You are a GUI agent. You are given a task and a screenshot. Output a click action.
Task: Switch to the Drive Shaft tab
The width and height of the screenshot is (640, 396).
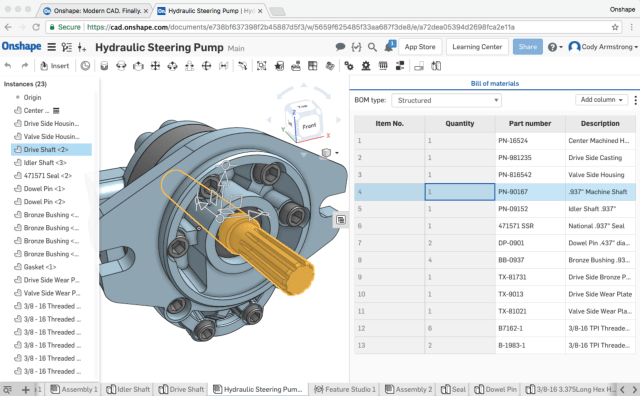(x=181, y=389)
